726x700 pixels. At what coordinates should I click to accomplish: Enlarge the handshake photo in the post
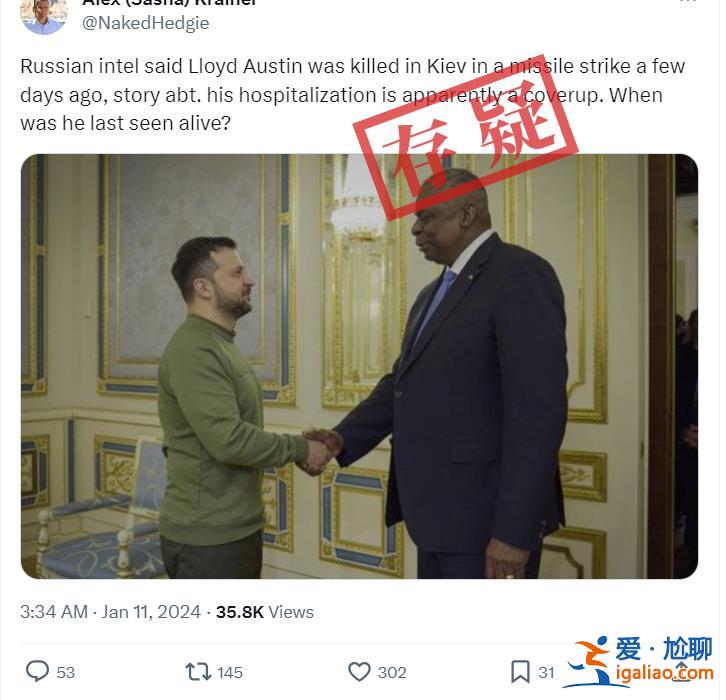coord(359,366)
